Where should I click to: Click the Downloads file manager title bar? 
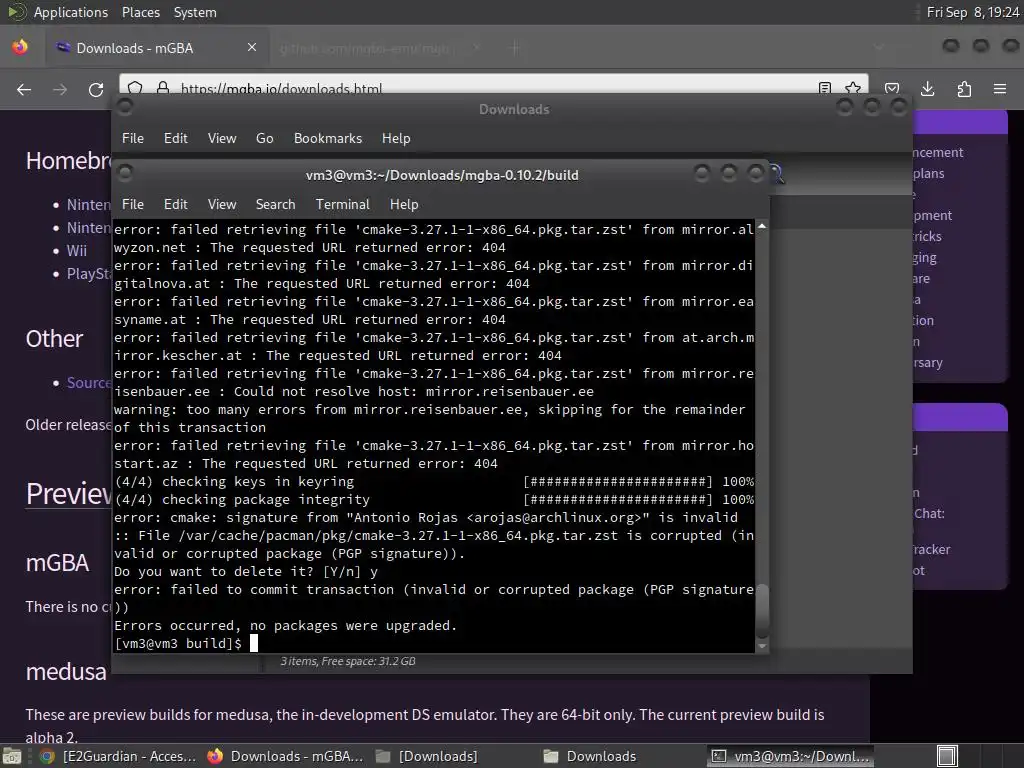coord(513,109)
